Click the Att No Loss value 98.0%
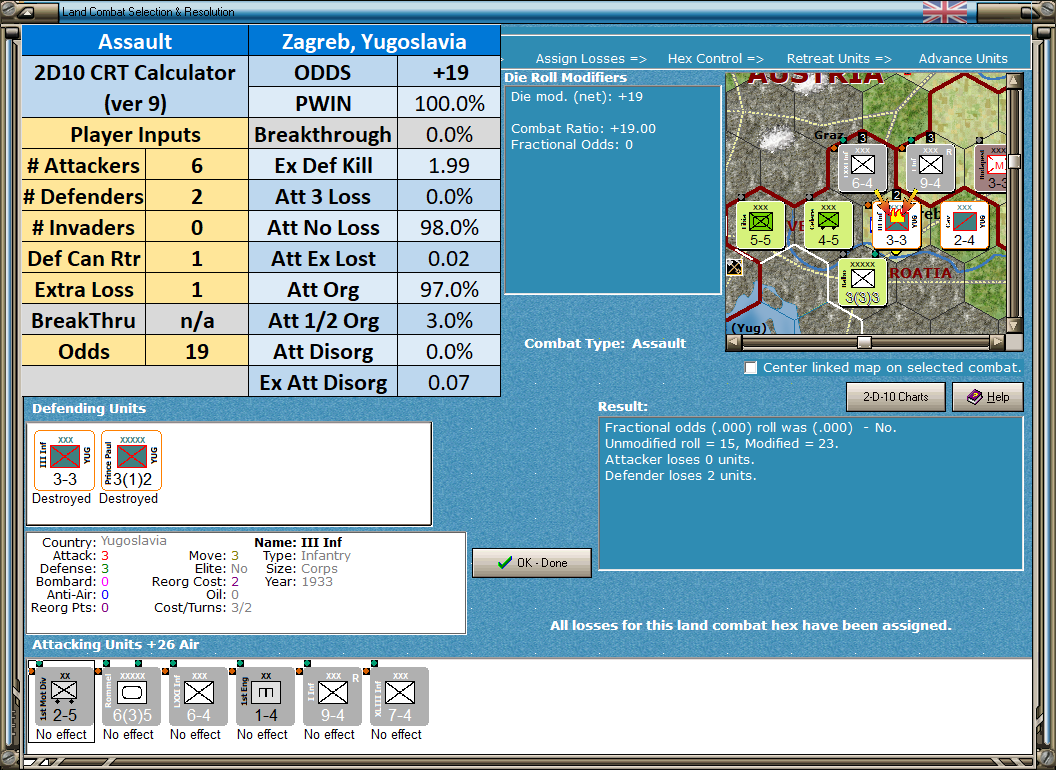The image size is (1056, 770). tap(449, 228)
